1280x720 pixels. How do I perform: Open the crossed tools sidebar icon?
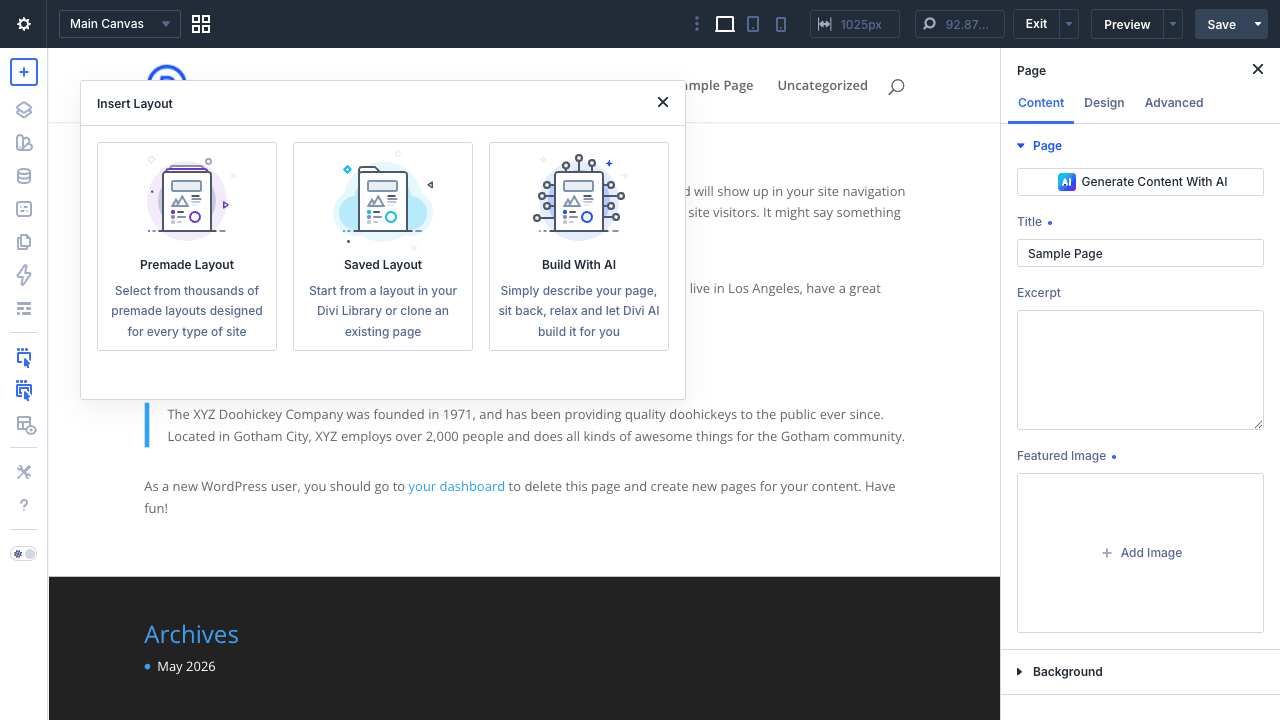pyautogui.click(x=24, y=472)
